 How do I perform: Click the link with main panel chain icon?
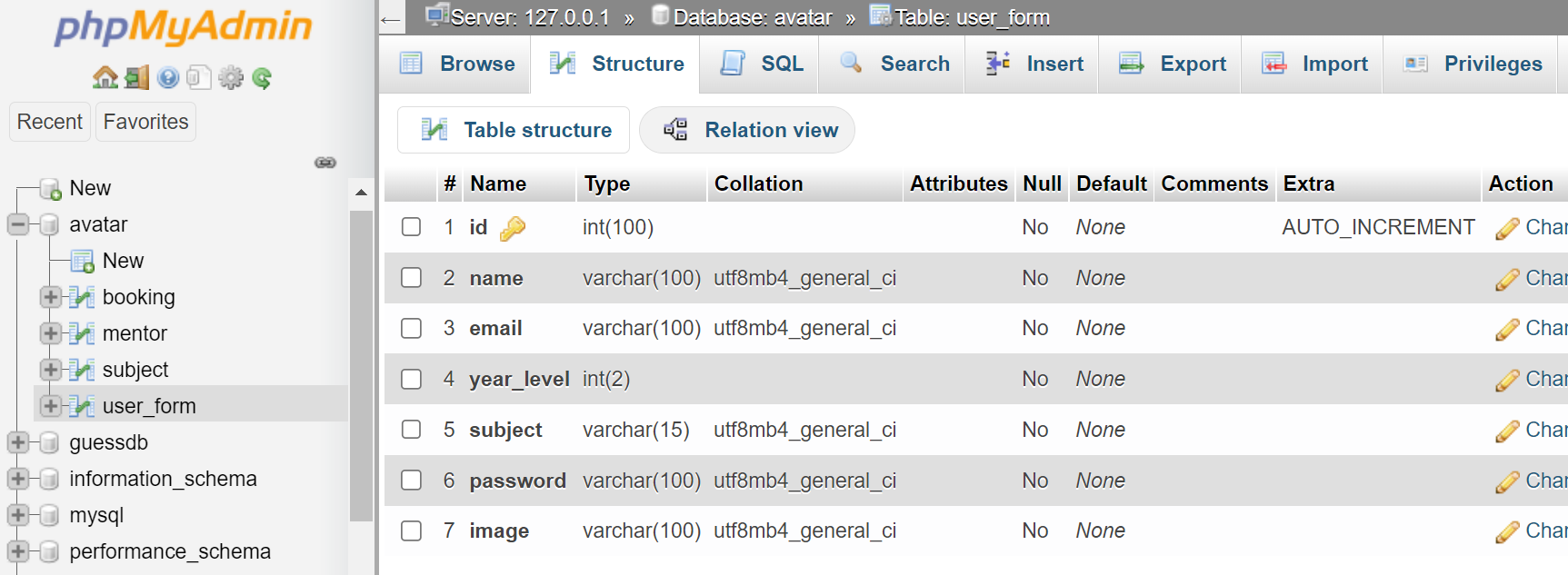(x=325, y=163)
